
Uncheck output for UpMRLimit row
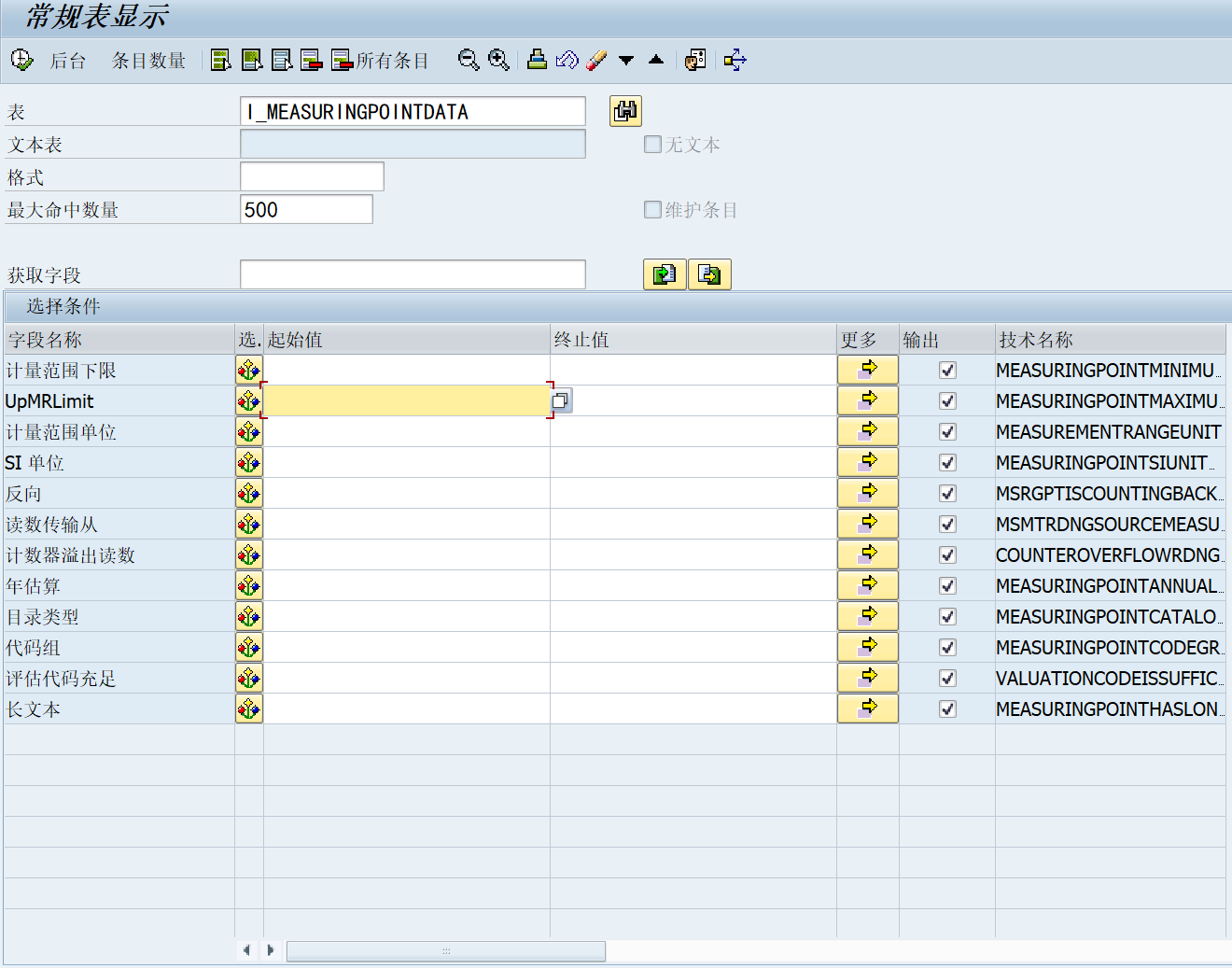tap(947, 401)
